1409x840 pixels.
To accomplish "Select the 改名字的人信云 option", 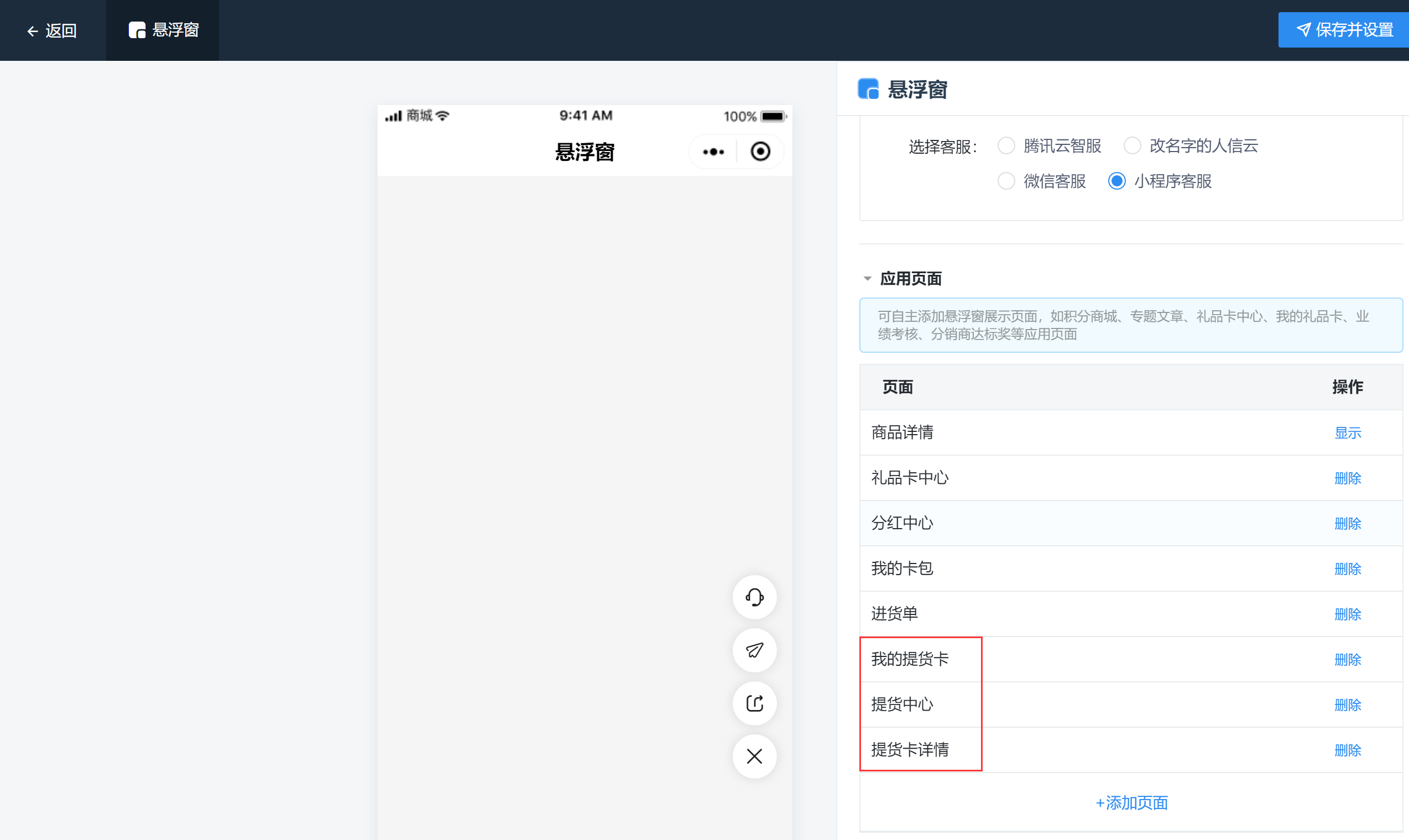I will 1133,145.
